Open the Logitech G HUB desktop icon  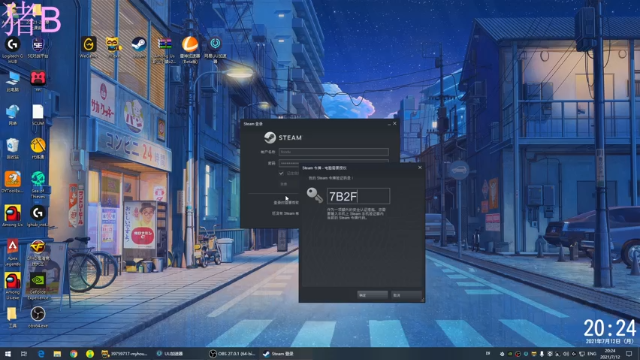(13, 44)
